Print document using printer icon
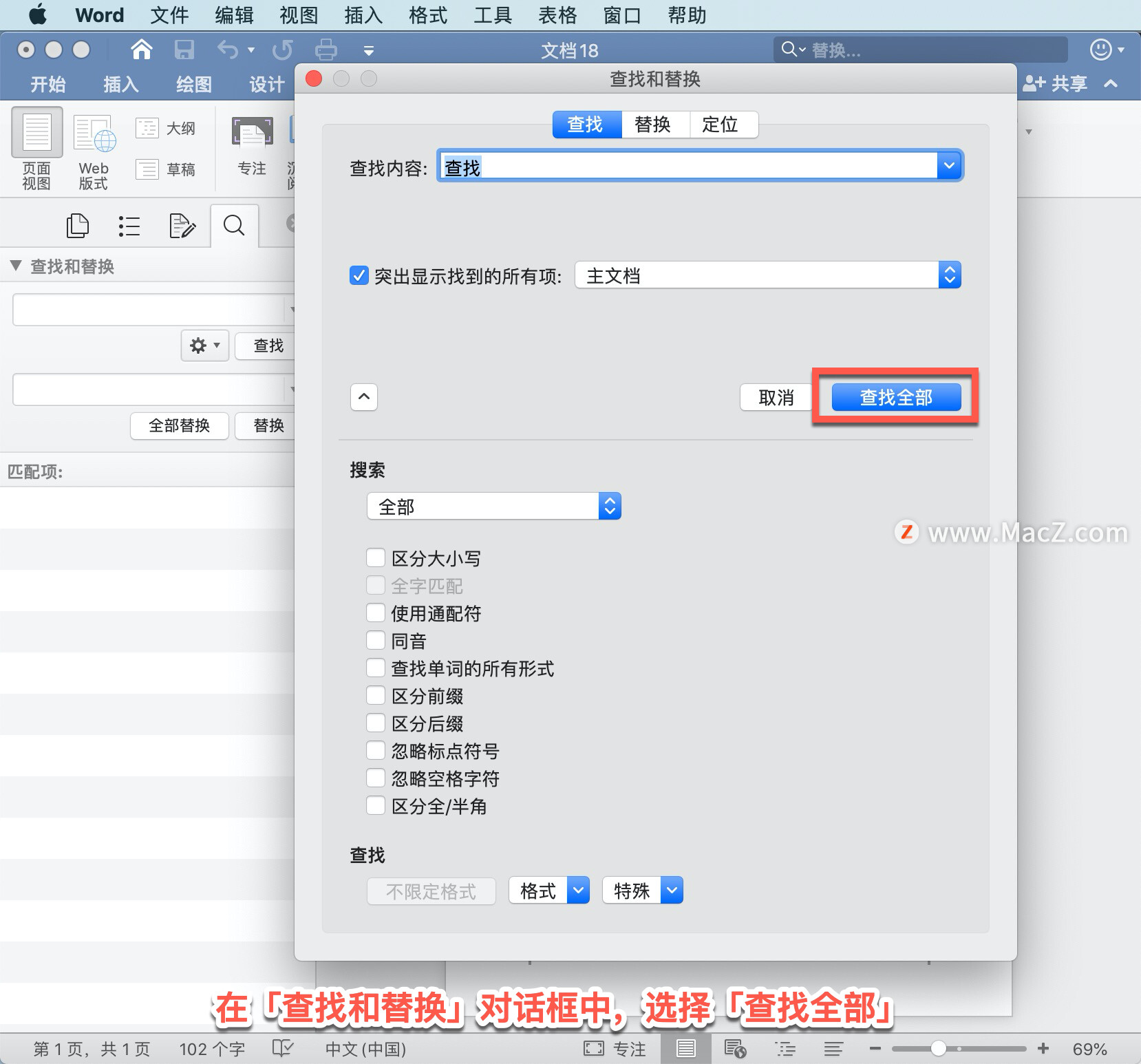The height and width of the screenshot is (1064, 1141). (x=326, y=50)
